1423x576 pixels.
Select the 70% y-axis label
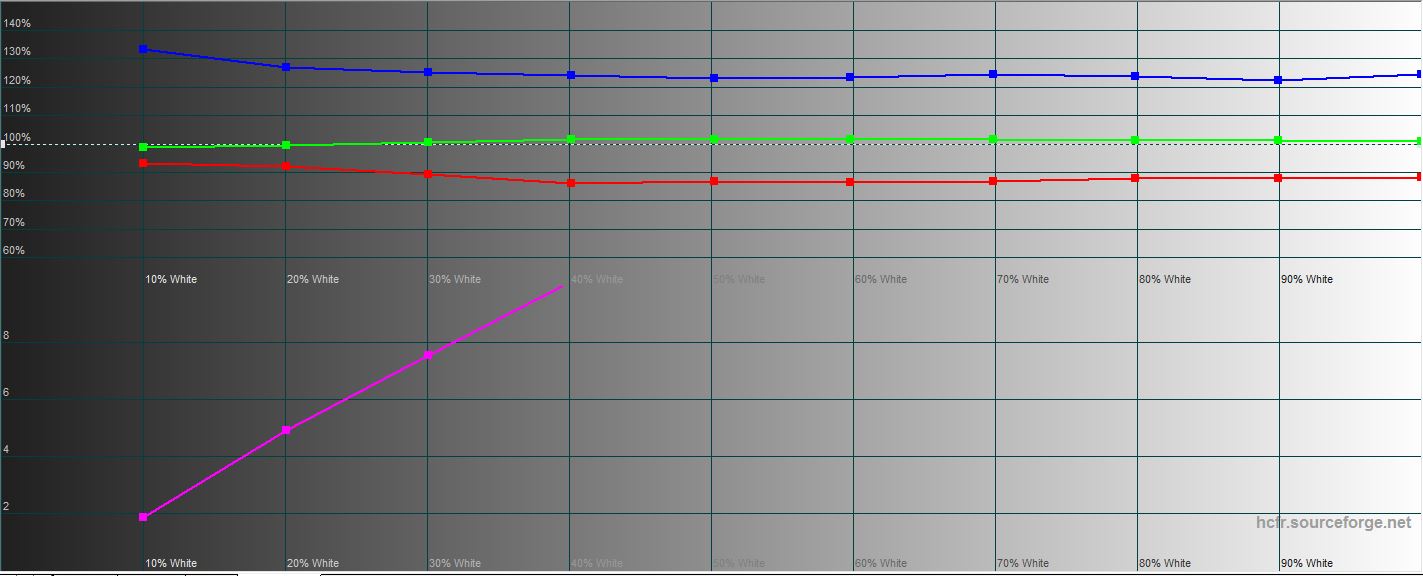point(14,222)
